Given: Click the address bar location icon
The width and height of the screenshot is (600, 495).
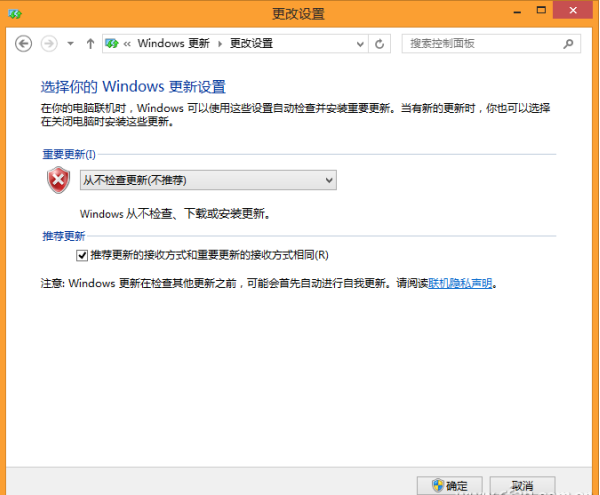Looking at the screenshot, I should (113, 44).
